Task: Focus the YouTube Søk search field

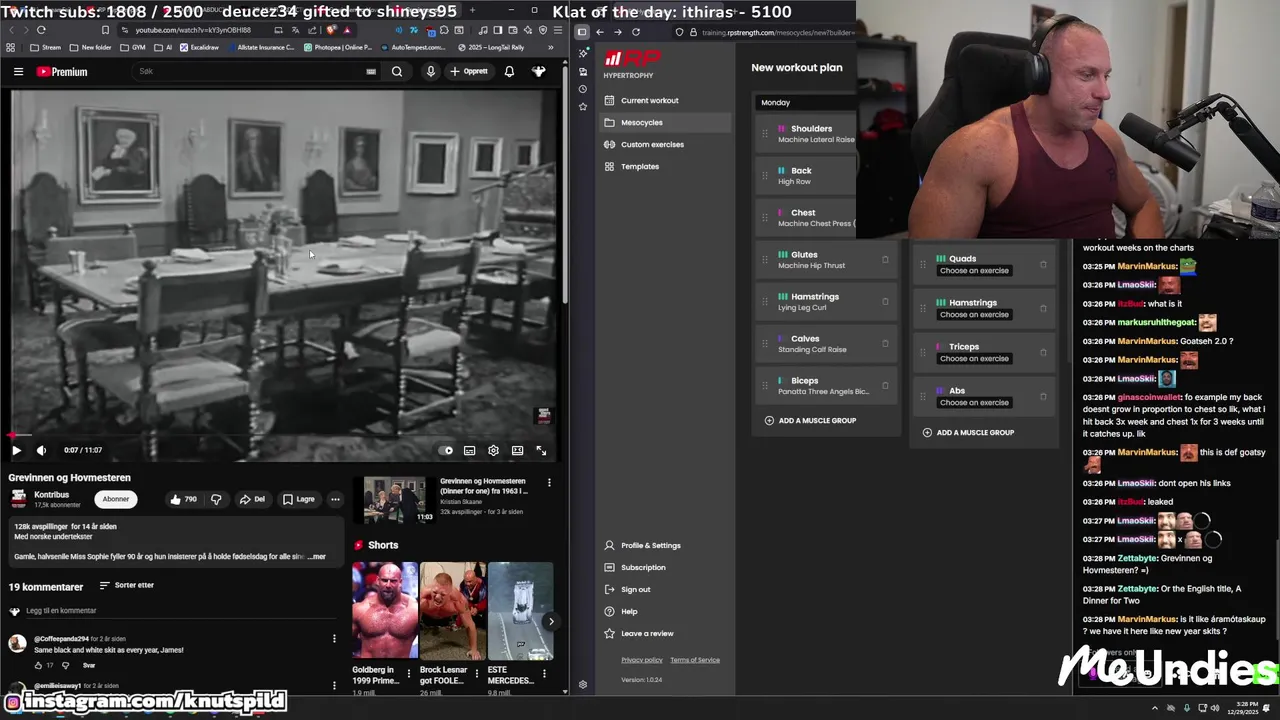Action: point(250,72)
